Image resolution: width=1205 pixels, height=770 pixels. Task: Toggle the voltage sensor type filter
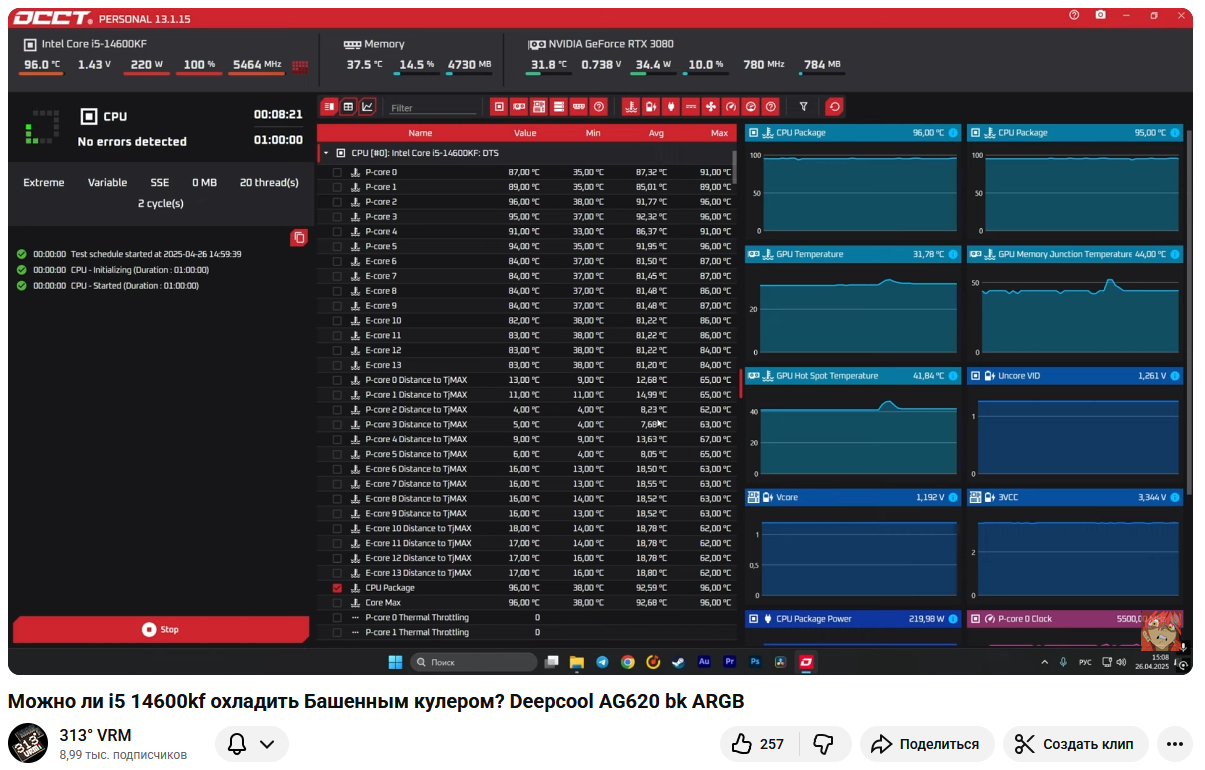651,106
